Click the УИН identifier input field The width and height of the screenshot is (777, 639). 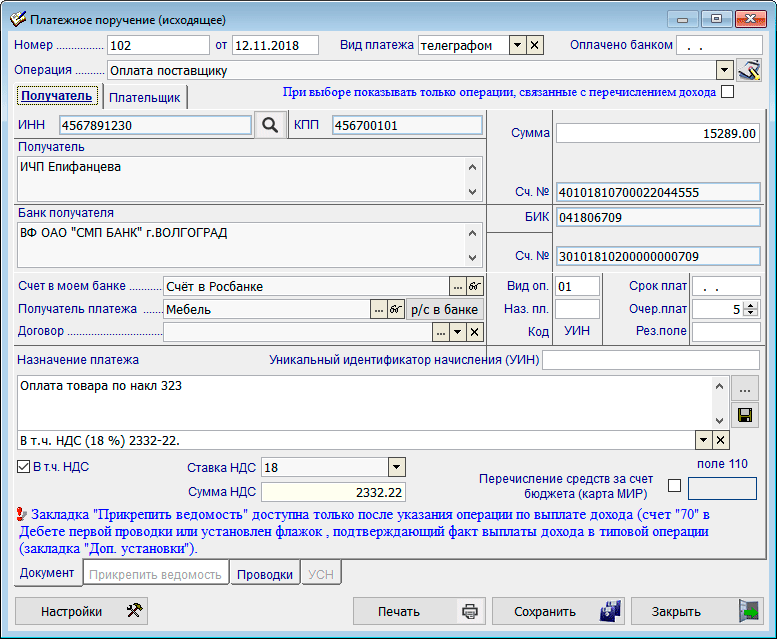pyautogui.click(x=651, y=360)
